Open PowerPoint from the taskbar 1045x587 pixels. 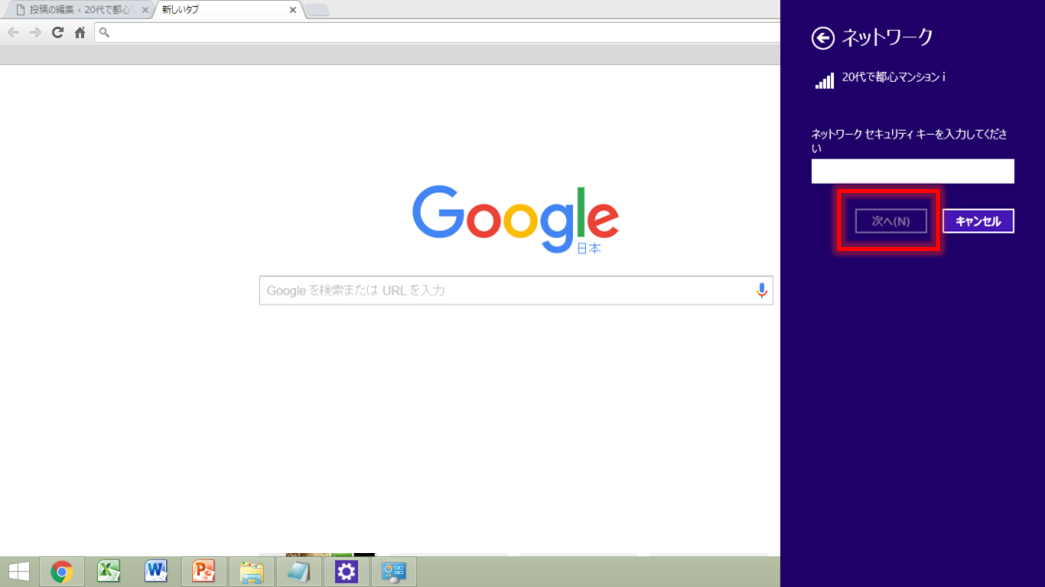(204, 571)
